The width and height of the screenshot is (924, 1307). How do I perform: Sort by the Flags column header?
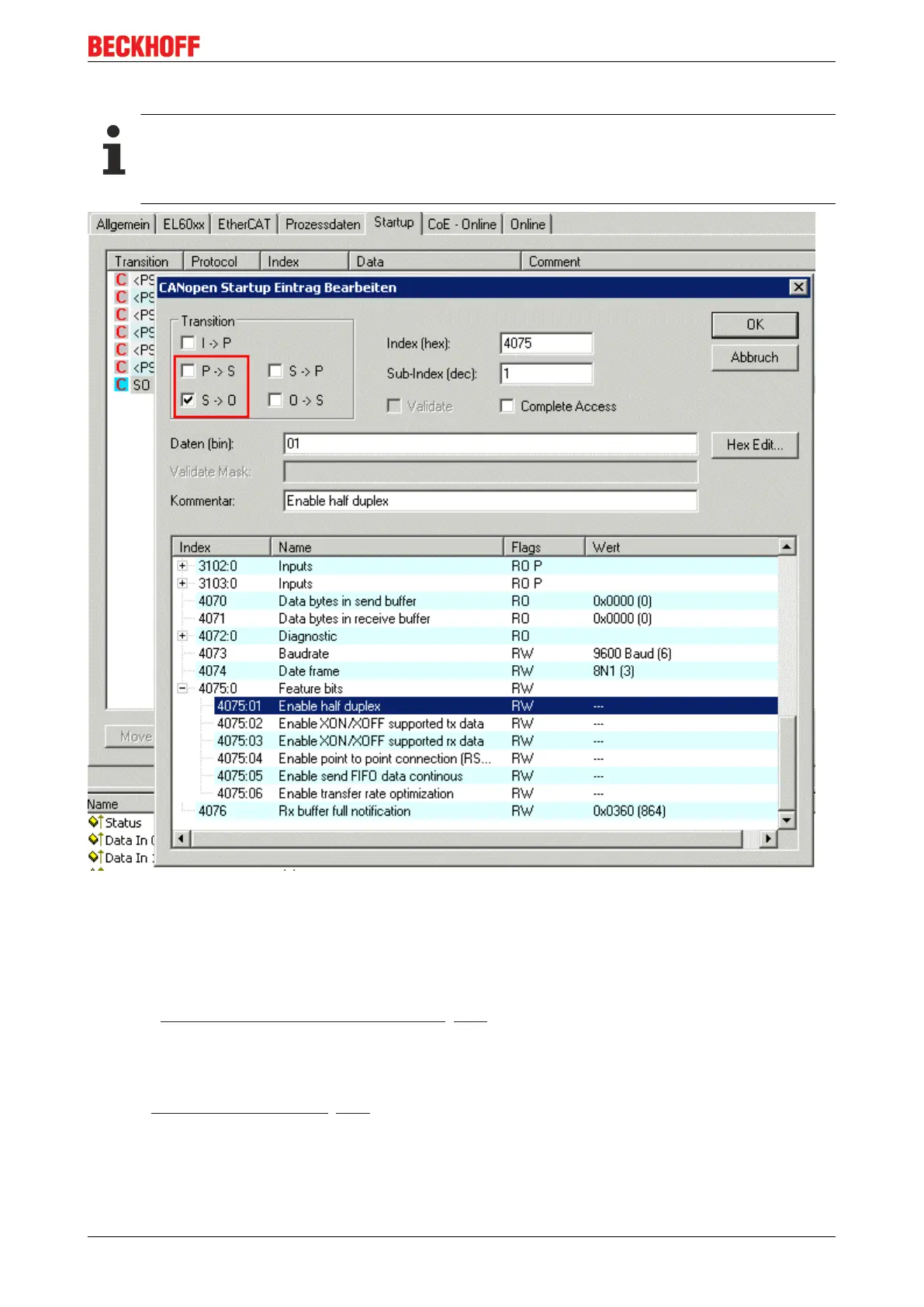(x=544, y=547)
